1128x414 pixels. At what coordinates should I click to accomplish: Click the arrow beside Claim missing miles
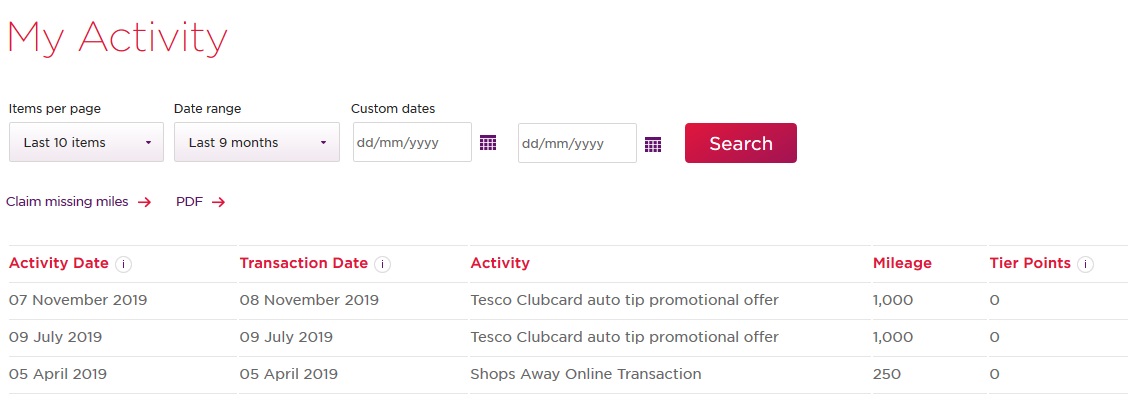pyautogui.click(x=144, y=202)
